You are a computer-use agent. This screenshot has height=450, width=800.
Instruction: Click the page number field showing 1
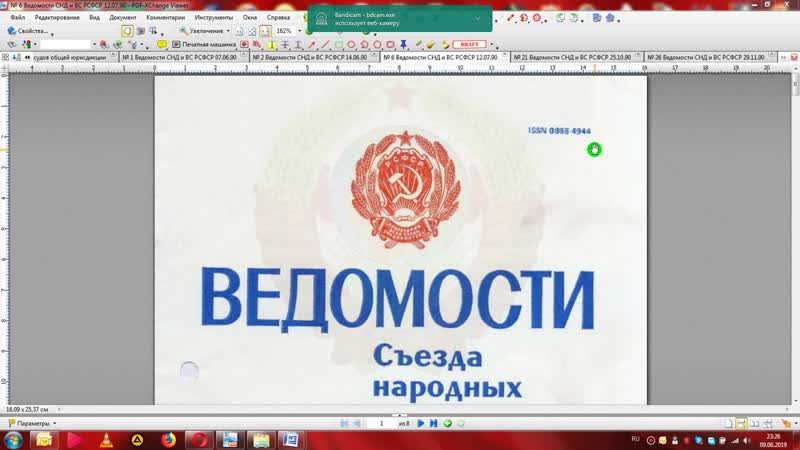click(381, 423)
